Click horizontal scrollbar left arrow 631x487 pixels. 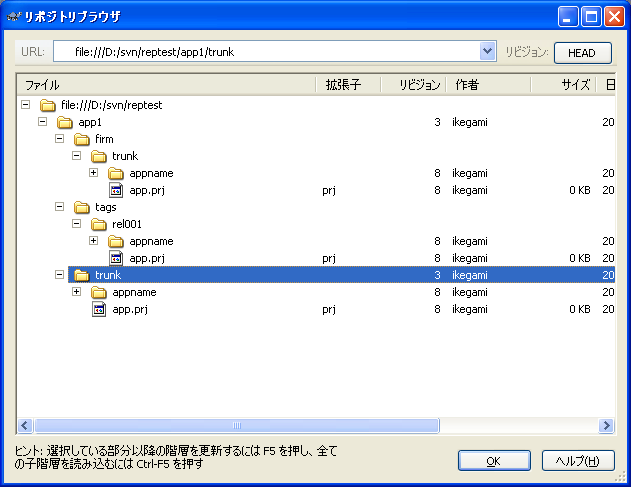pyautogui.click(x=25, y=425)
